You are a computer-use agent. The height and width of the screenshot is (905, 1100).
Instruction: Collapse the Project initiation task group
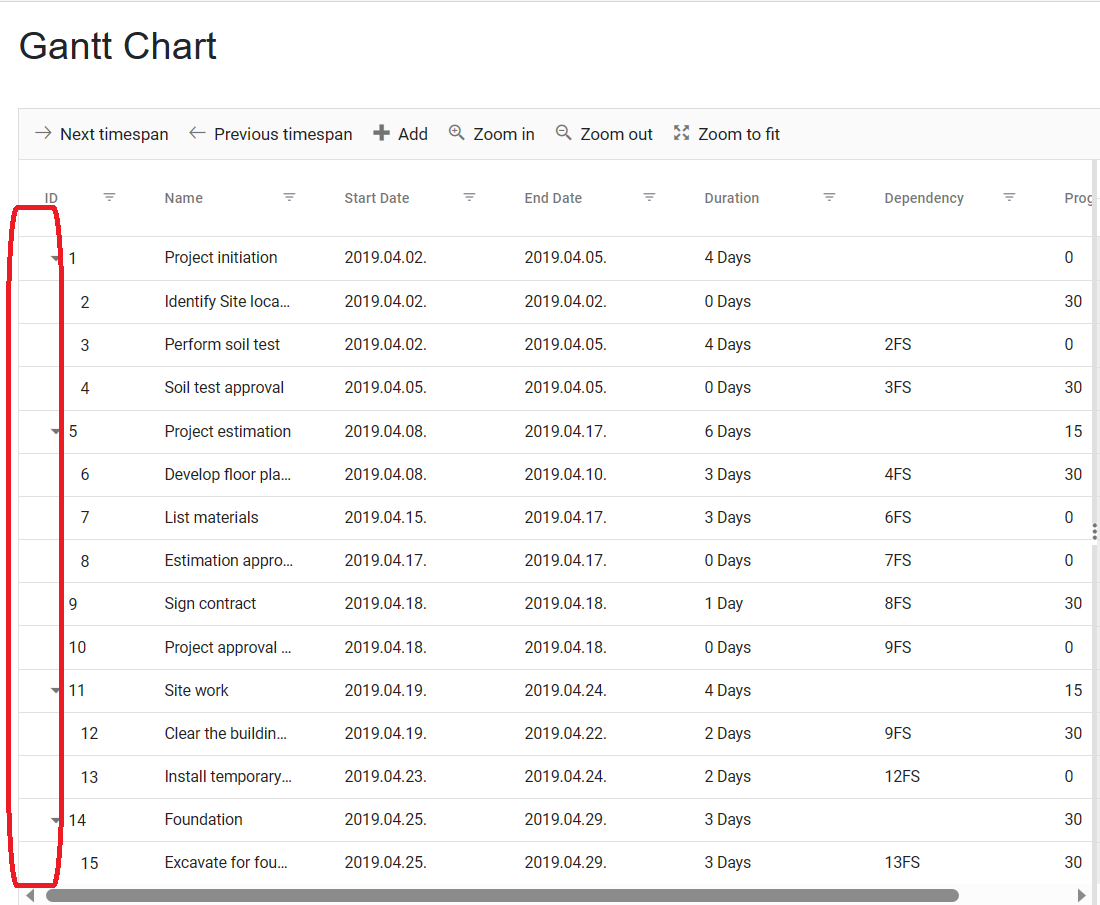click(56, 259)
